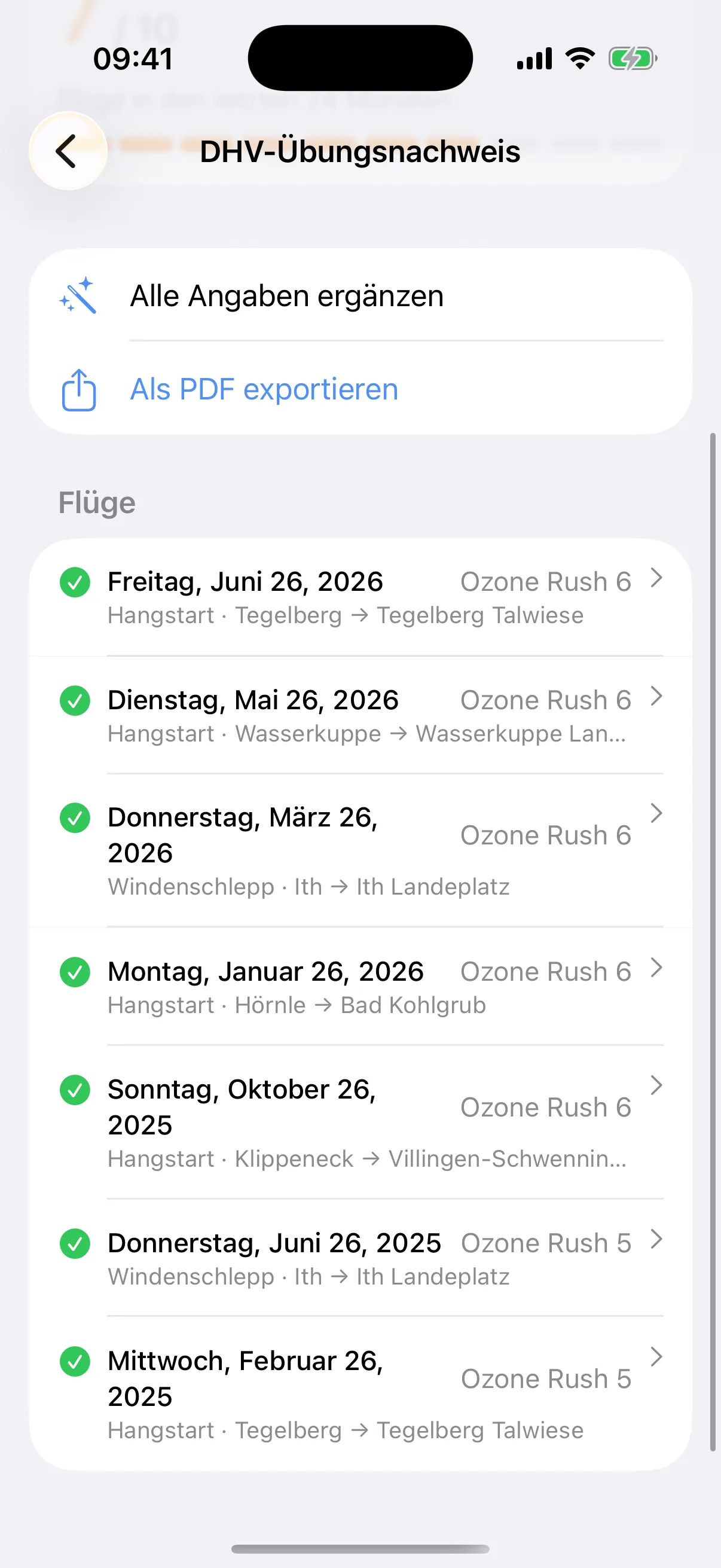Tap the home indicator bar at bottom

pyautogui.click(x=360, y=1549)
